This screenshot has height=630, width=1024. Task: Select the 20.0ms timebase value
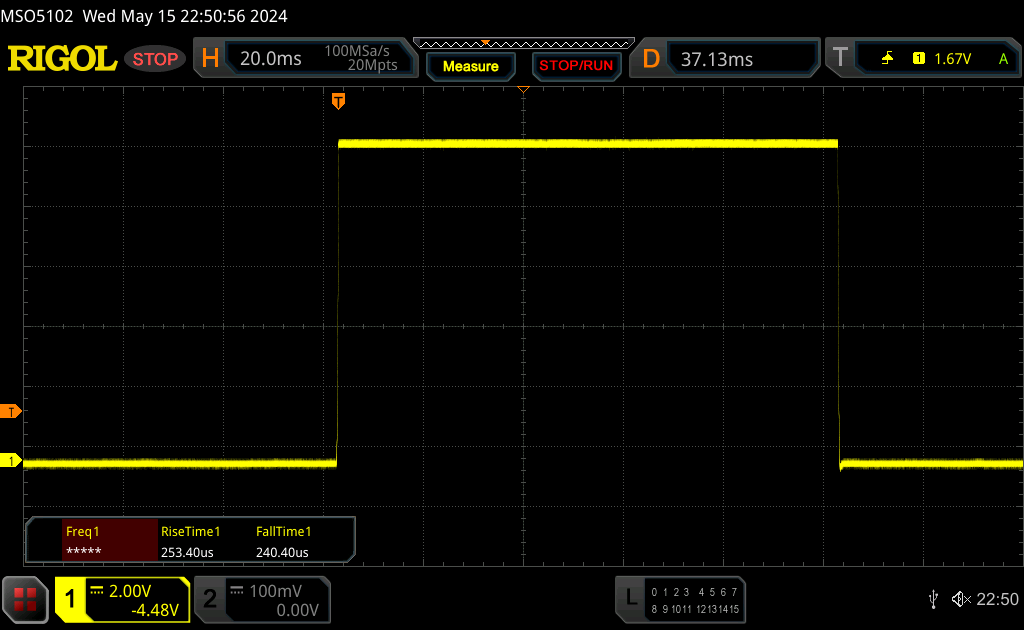[270, 59]
